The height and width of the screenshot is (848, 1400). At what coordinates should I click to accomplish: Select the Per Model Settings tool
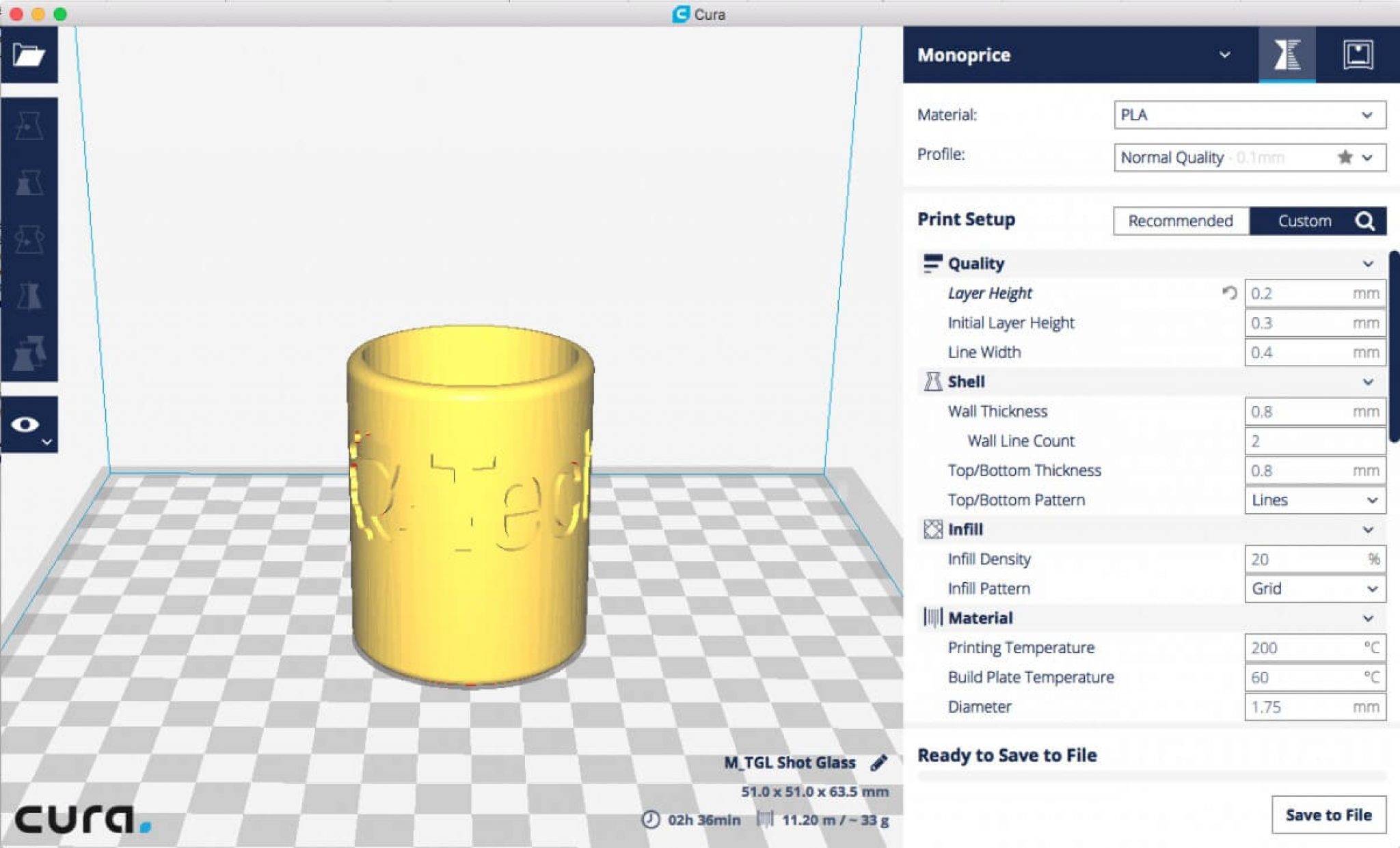click(29, 353)
